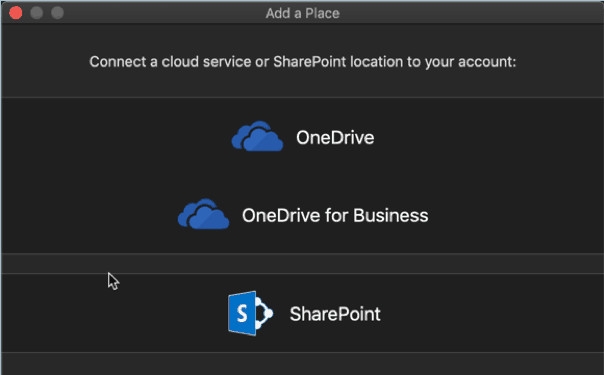The height and width of the screenshot is (375, 604).
Task: Click the OneDrive for Business cloud icon
Action: coord(203,214)
